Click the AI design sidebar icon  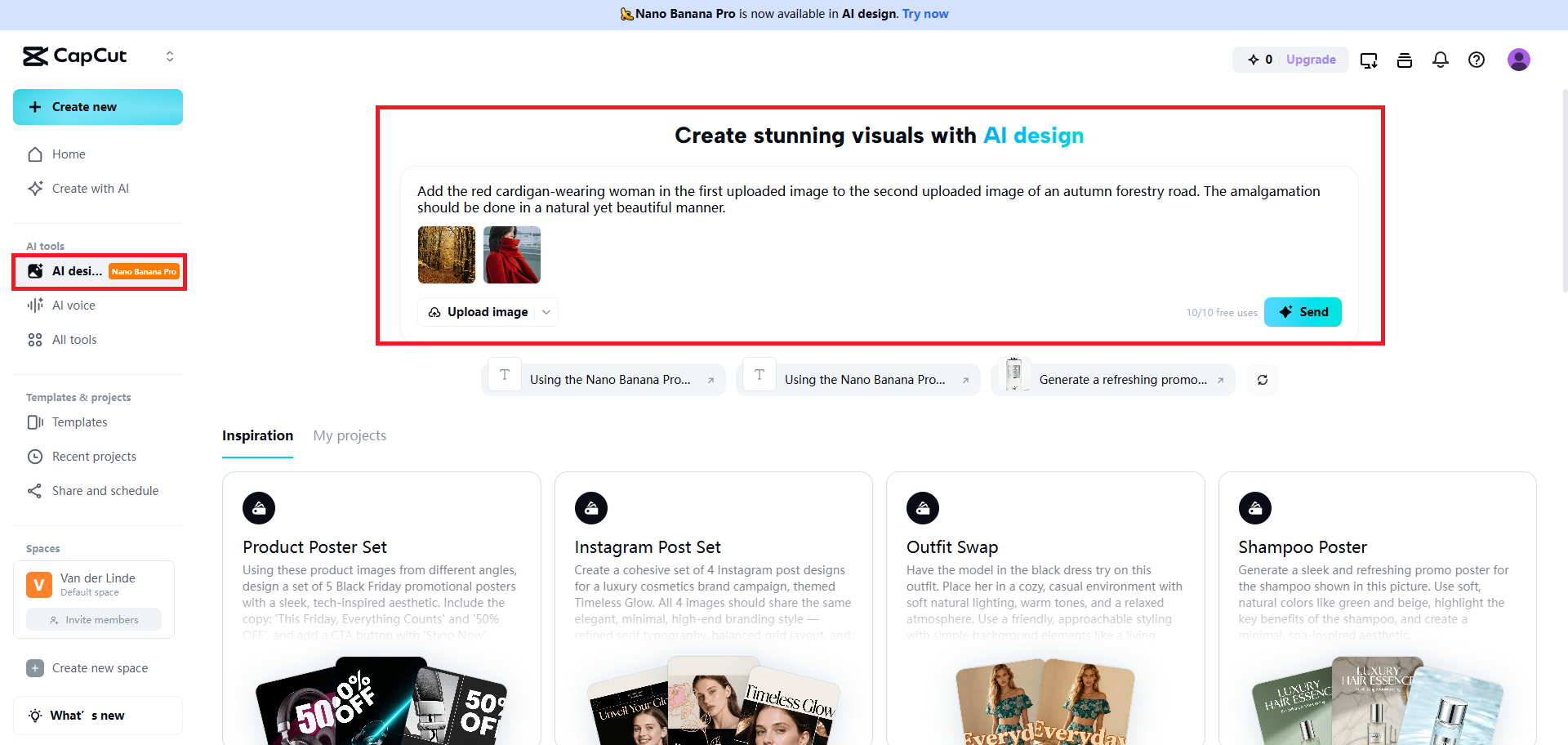click(35, 271)
